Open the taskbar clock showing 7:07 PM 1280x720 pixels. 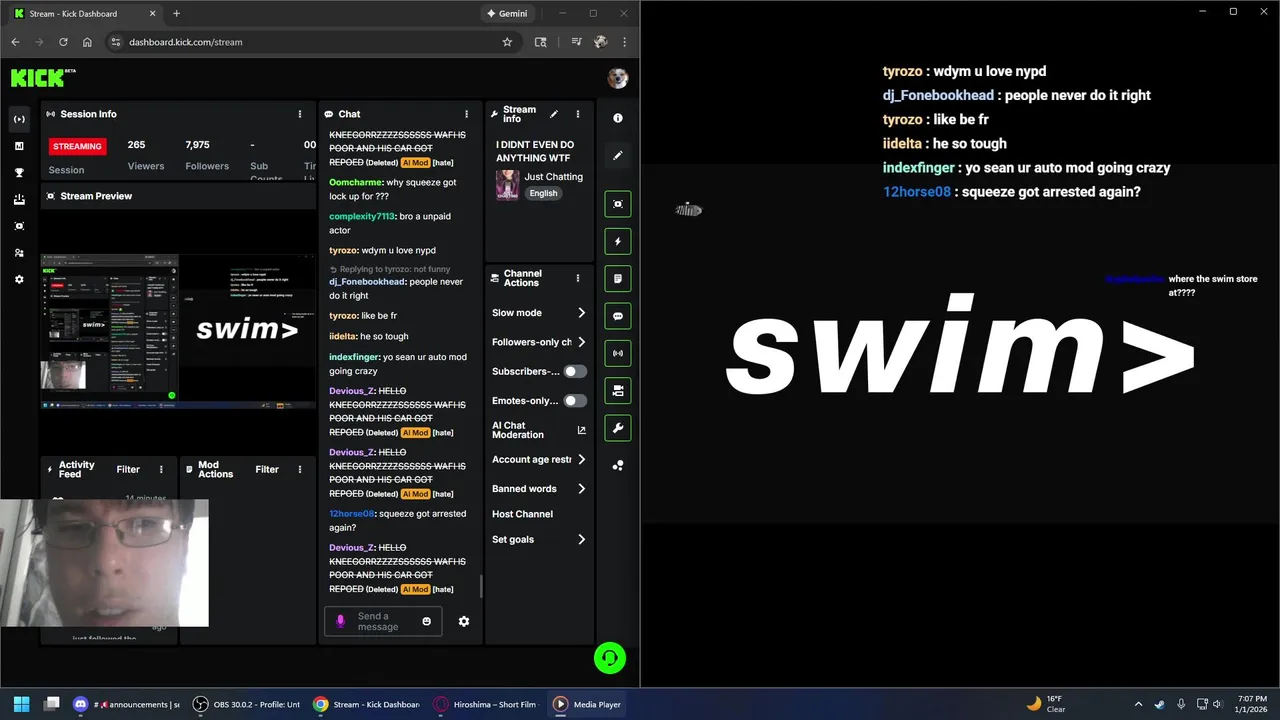(x=1252, y=704)
